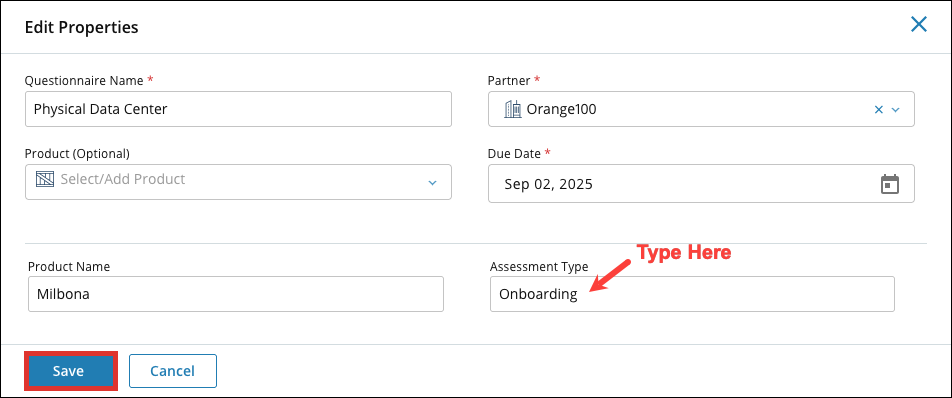952x398 pixels.
Task: Click the Due Date field Sep 02, 2025
Action: click(701, 183)
